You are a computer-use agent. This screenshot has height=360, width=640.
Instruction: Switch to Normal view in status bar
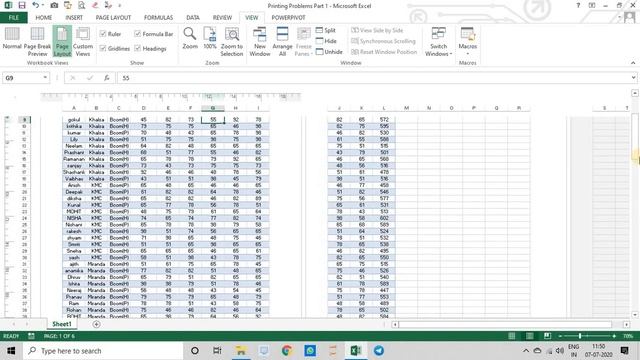click(x=511, y=336)
